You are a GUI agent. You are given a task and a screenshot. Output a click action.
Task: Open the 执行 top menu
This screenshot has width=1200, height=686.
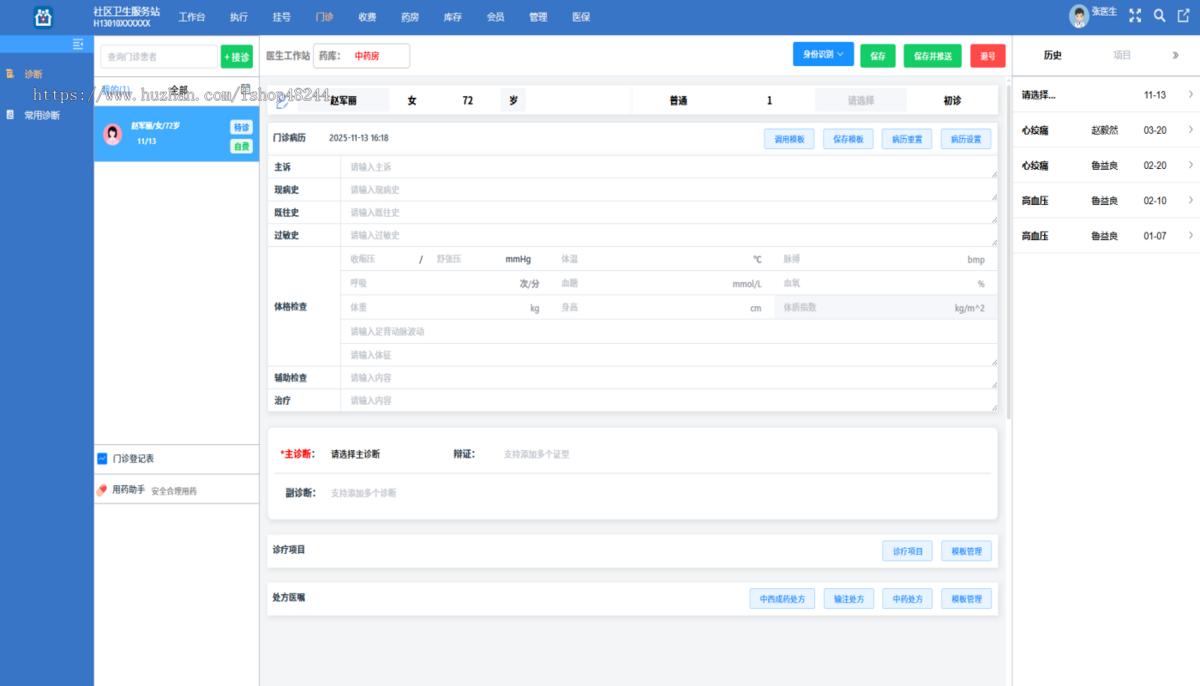pos(239,17)
